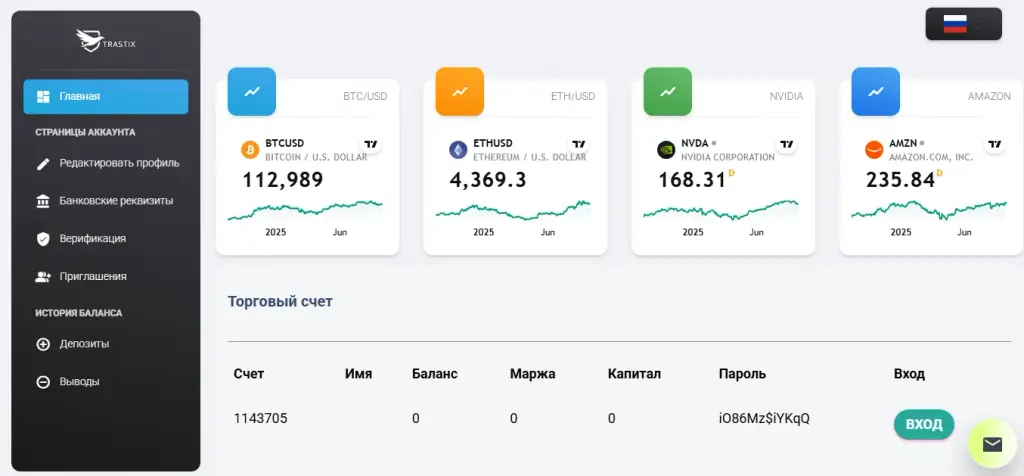Click the minus circle icon for Выводы

pos(43,382)
